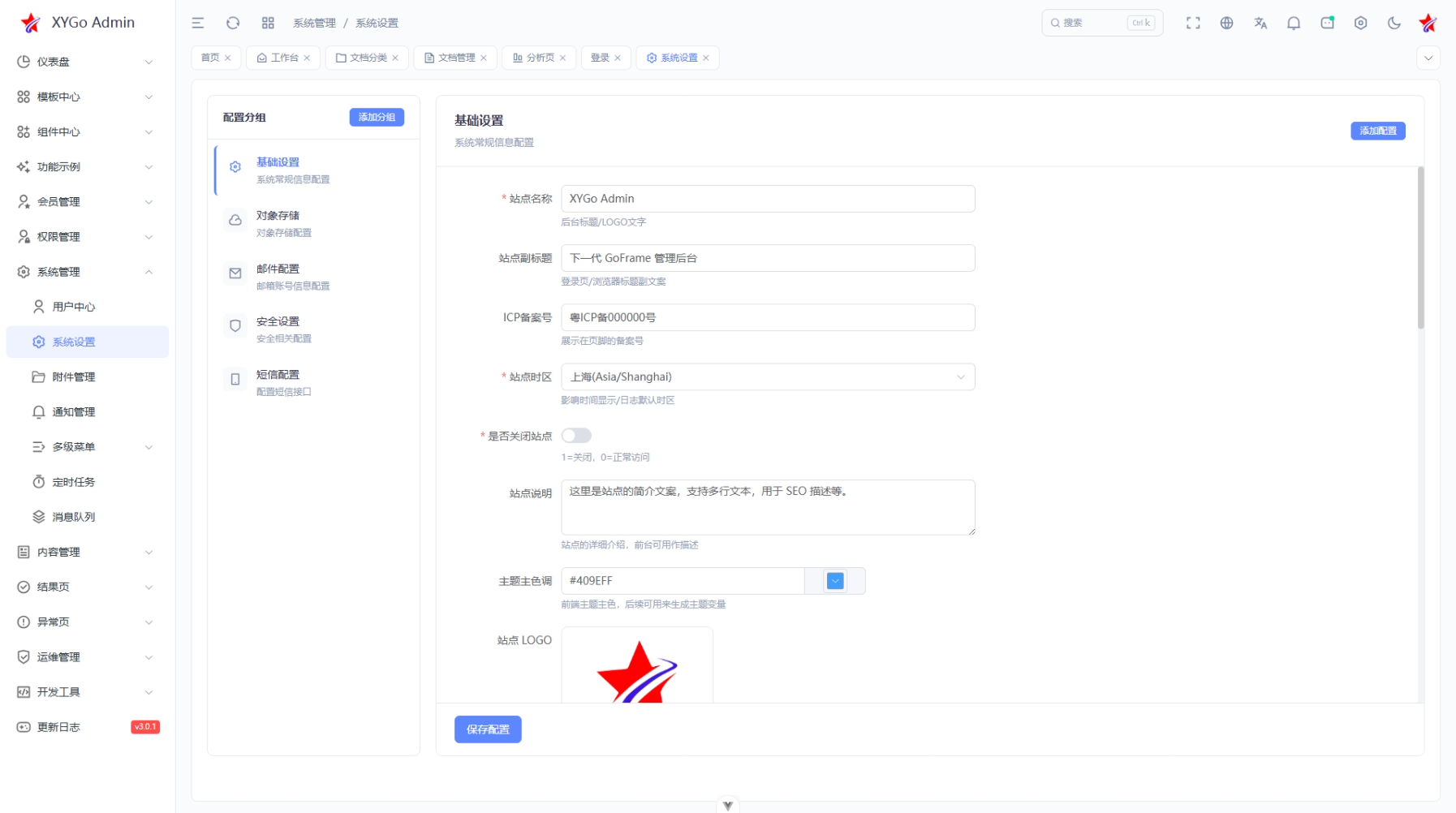Expand the 开发工具 sidebar menu
This screenshot has height=813, width=1456.
pyautogui.click(x=87, y=692)
